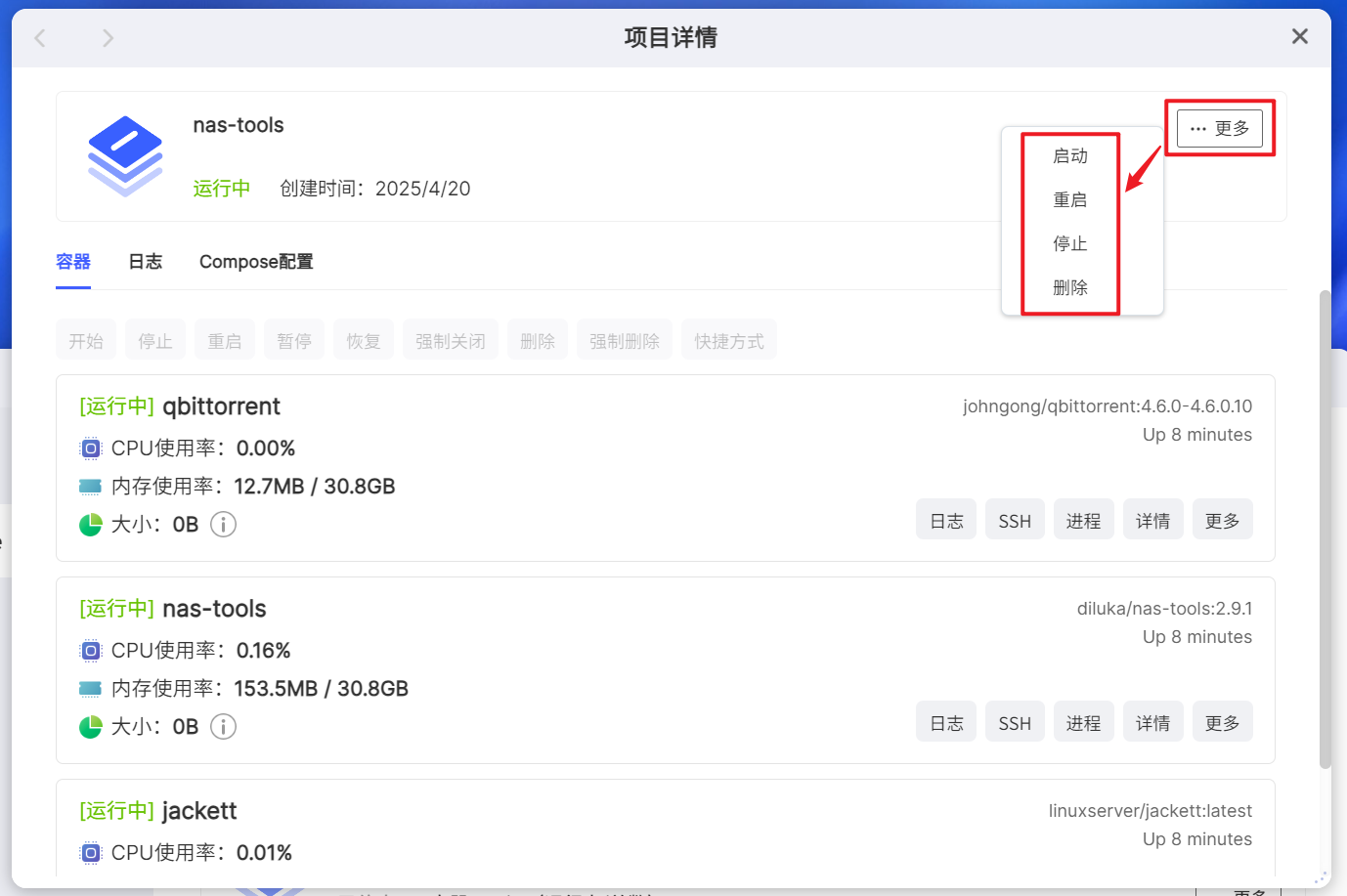The width and height of the screenshot is (1347, 896).
Task: View 进程 for the qbittorrent container
Action: click(x=1084, y=520)
